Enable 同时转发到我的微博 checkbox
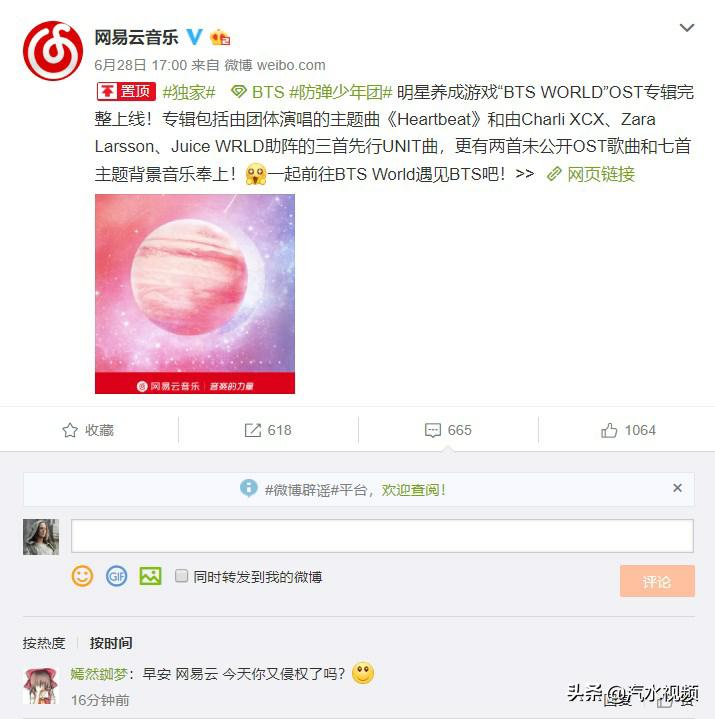The height and width of the screenshot is (719, 715). pos(182,575)
